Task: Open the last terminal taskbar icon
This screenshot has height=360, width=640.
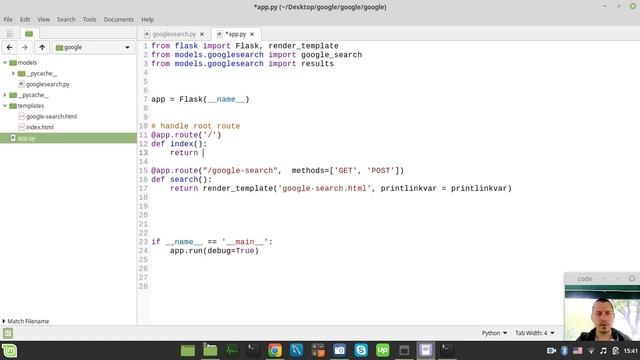Action: pos(447,350)
